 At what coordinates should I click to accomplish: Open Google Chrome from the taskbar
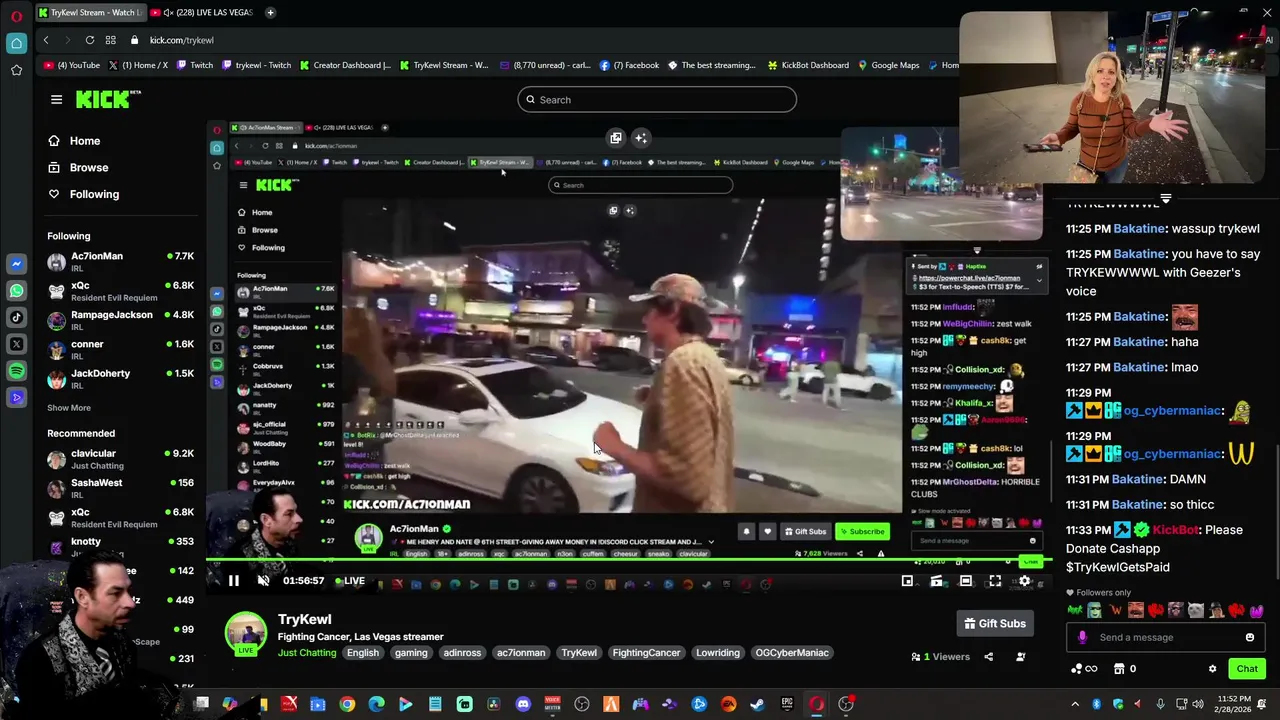pos(347,704)
